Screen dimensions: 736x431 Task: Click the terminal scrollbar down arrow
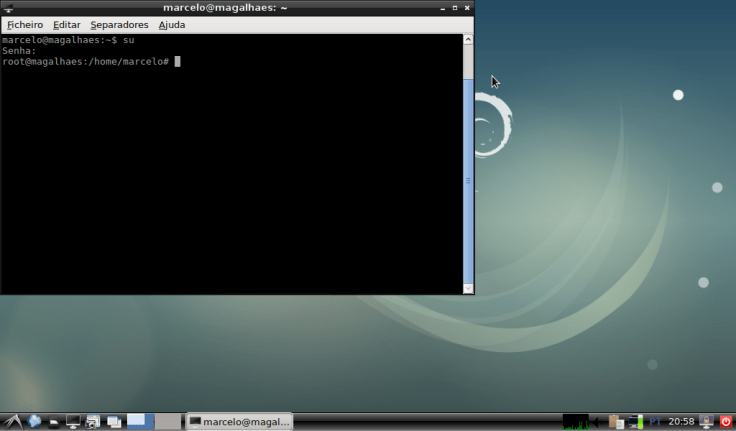point(468,288)
